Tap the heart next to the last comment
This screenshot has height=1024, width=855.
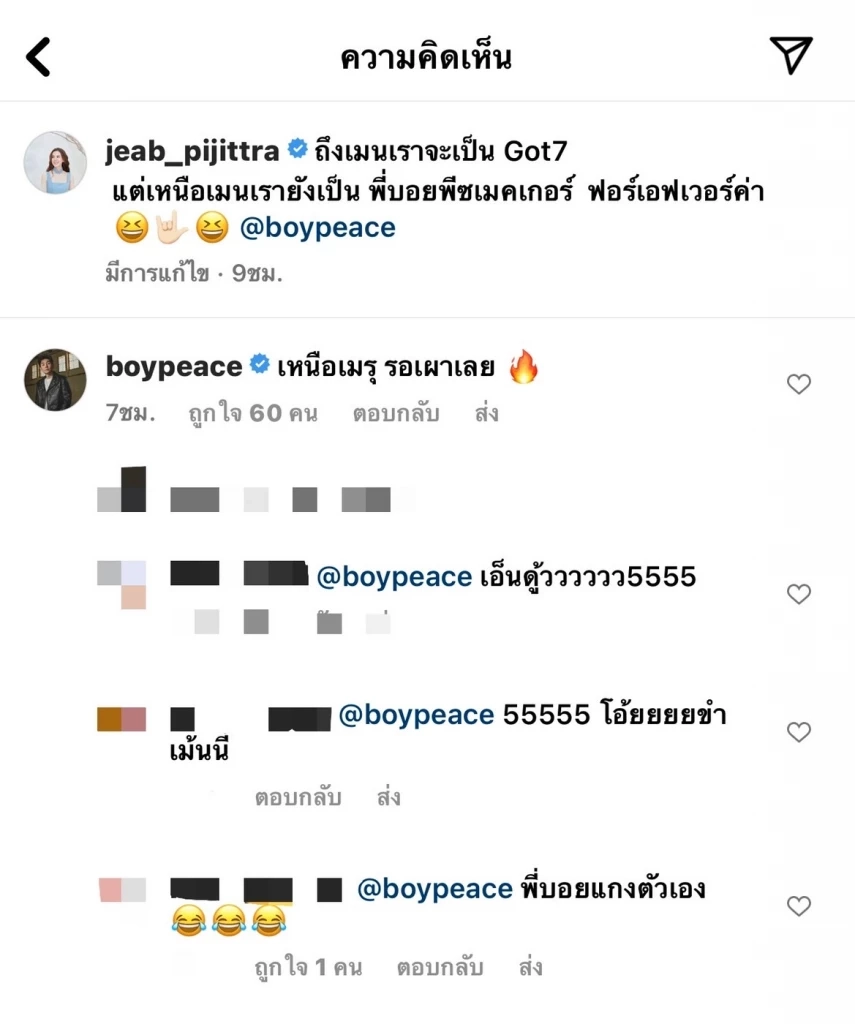tap(799, 906)
